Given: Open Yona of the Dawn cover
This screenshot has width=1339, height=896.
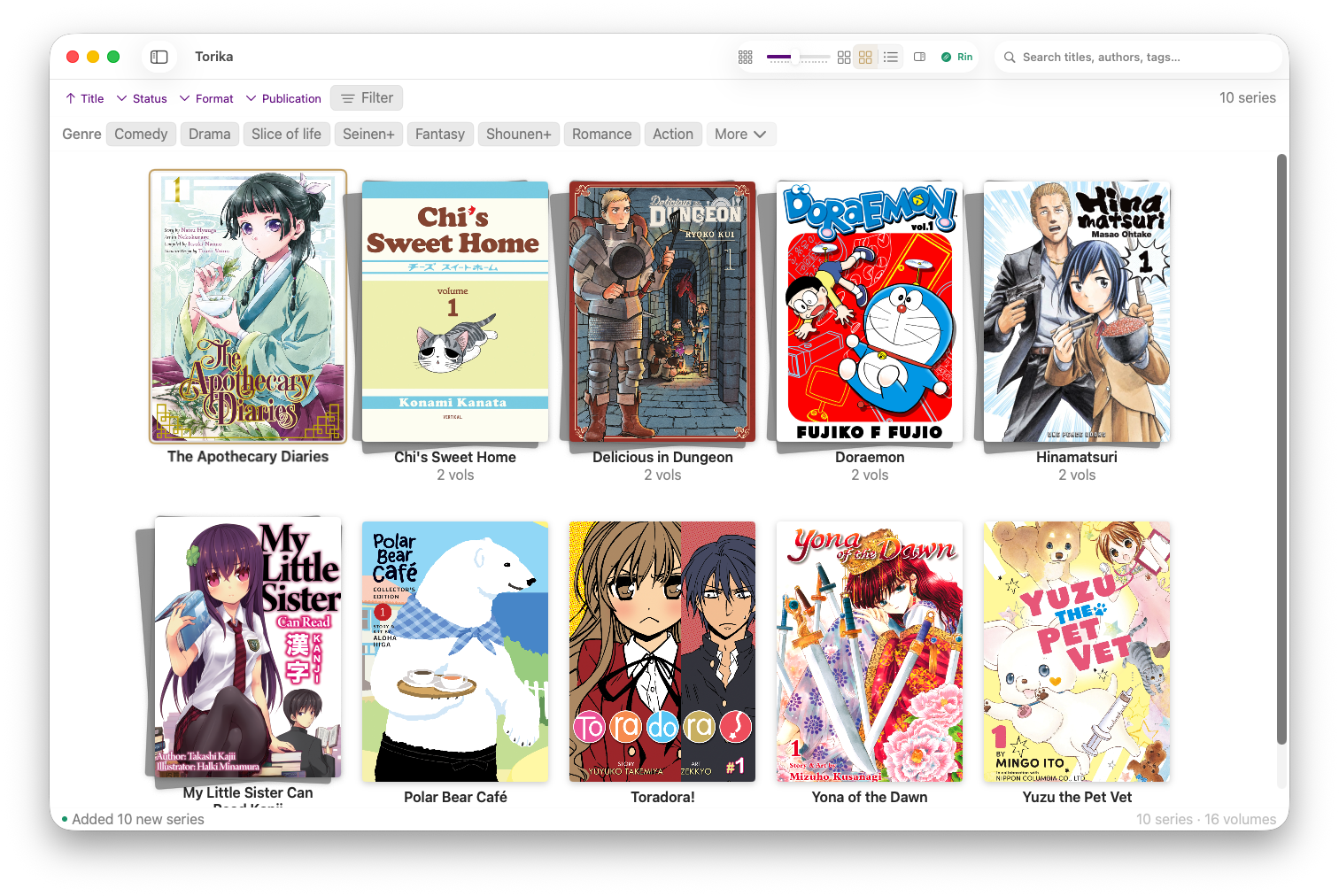Looking at the screenshot, I should point(870,652).
